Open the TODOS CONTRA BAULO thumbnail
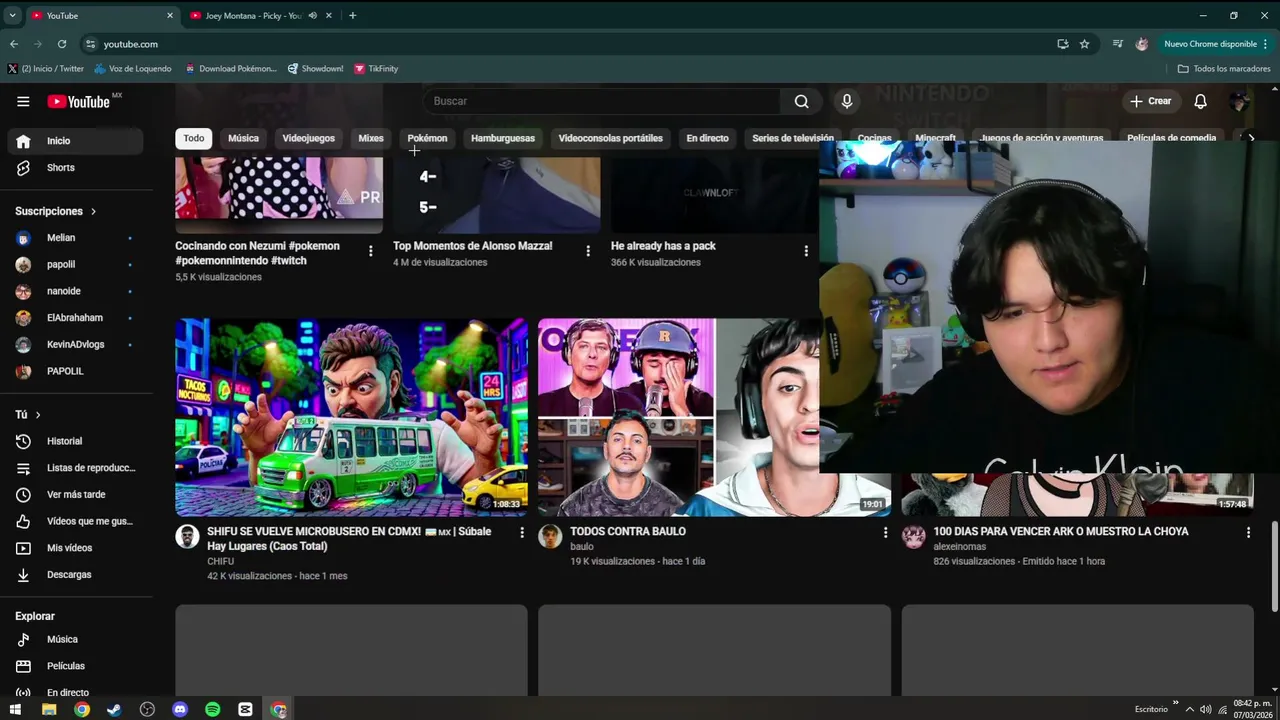The height and width of the screenshot is (720, 1280). [678, 417]
